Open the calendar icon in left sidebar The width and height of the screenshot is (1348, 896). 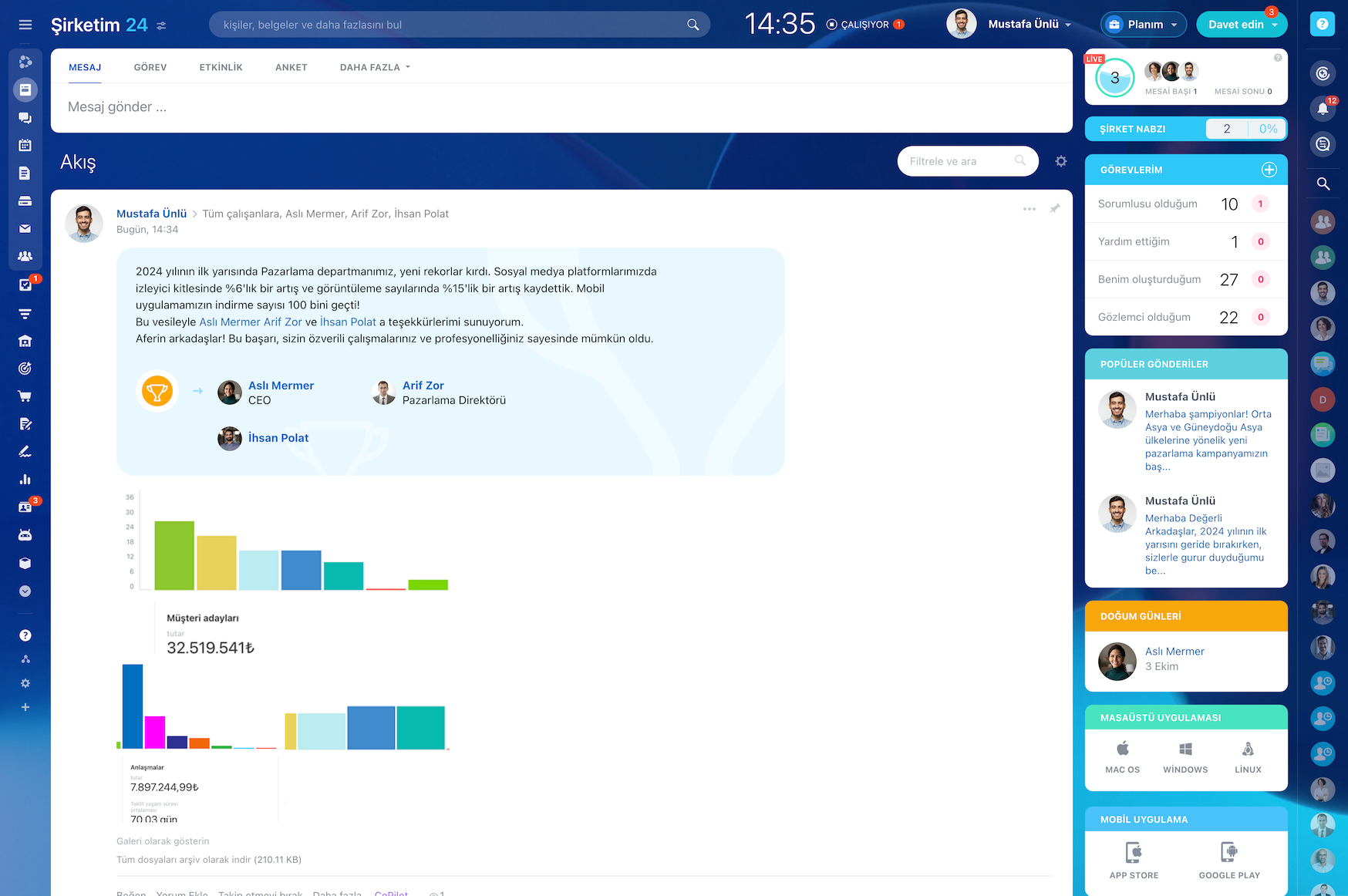click(x=25, y=145)
